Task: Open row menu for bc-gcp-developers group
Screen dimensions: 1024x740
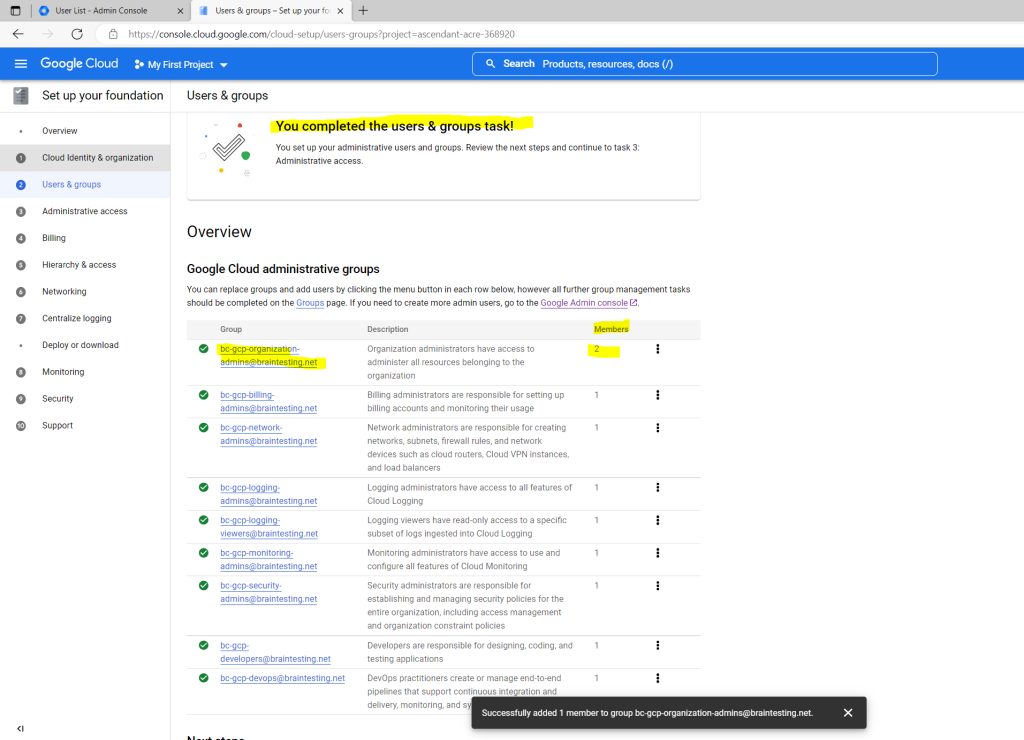Action: point(658,646)
